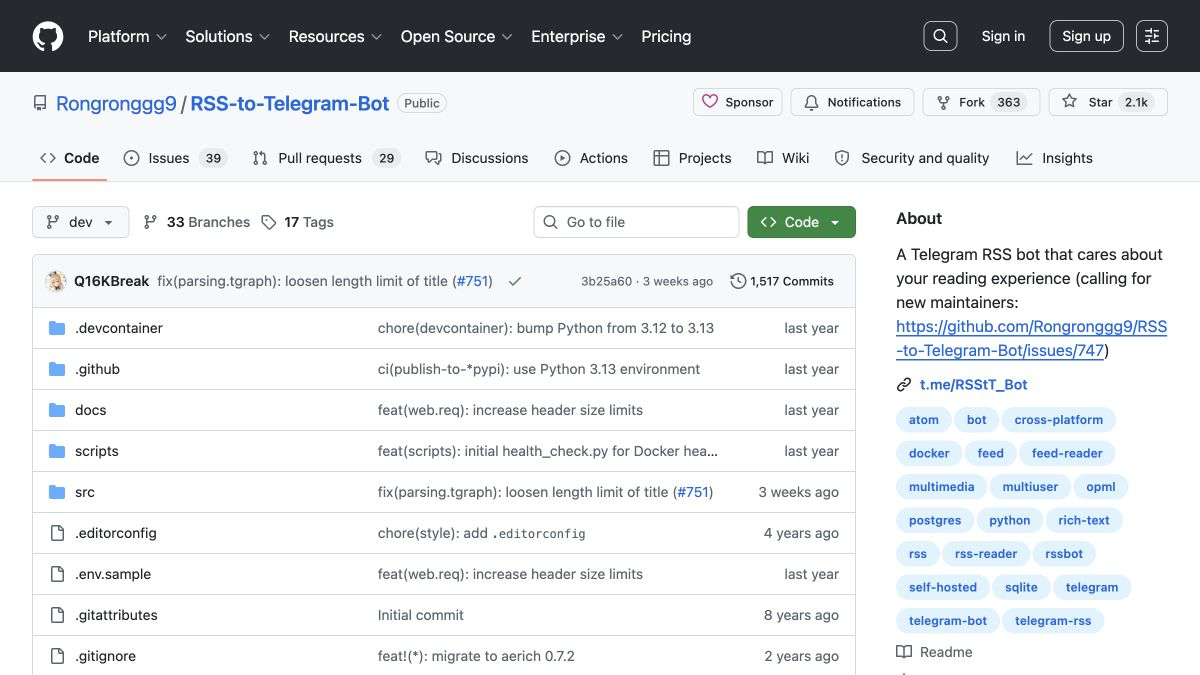The image size is (1200, 675).
Task: Click the .github folder icon
Action: 57,369
